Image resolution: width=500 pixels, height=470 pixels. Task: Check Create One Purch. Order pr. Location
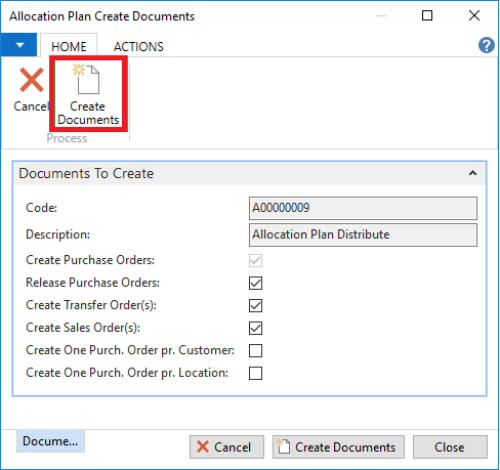coord(255,373)
